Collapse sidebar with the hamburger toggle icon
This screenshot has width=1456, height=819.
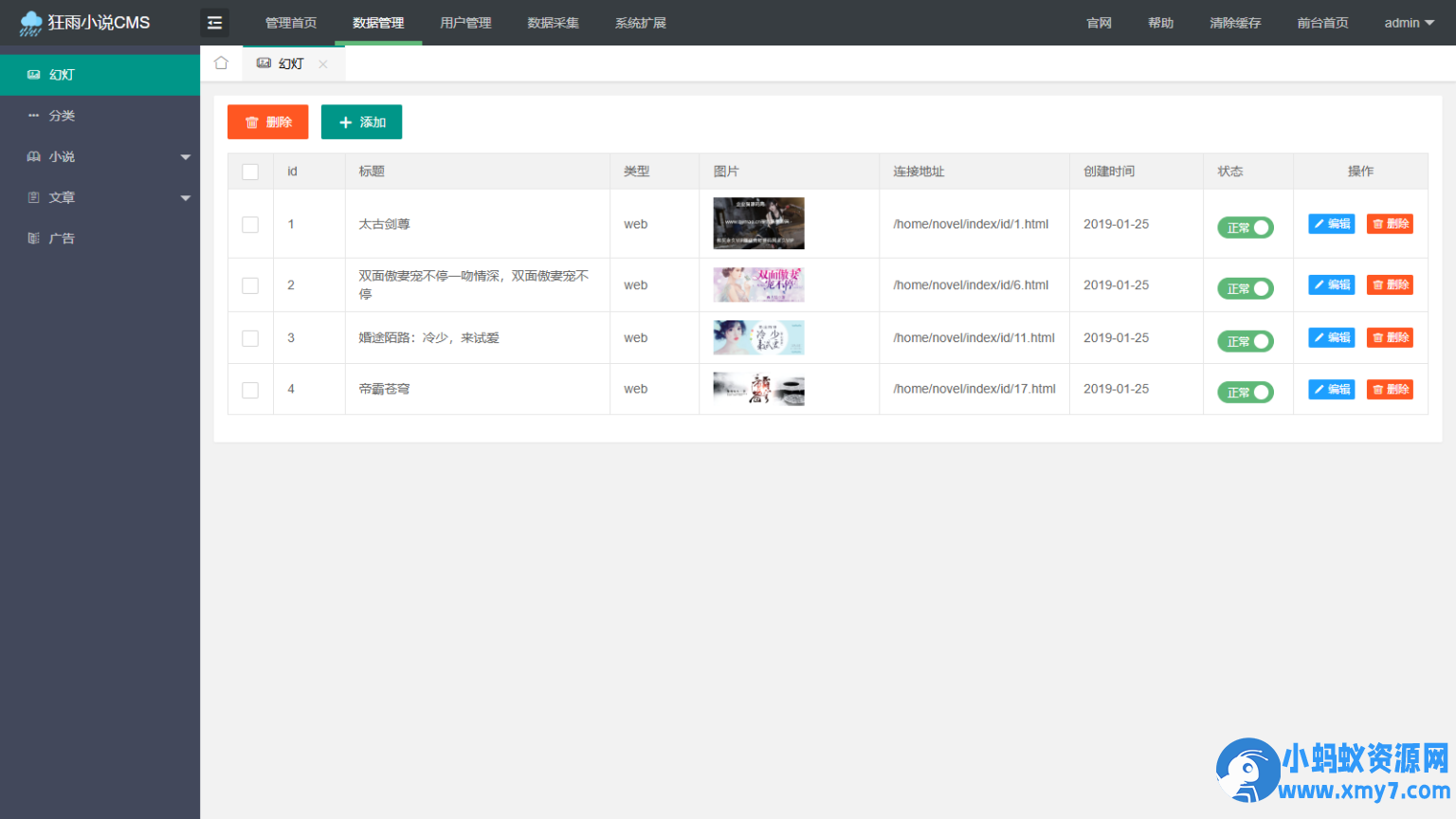[x=215, y=23]
